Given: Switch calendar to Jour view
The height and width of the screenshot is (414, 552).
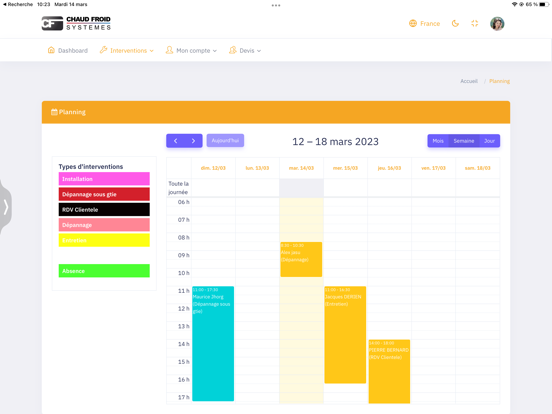Looking at the screenshot, I should tap(489, 141).
